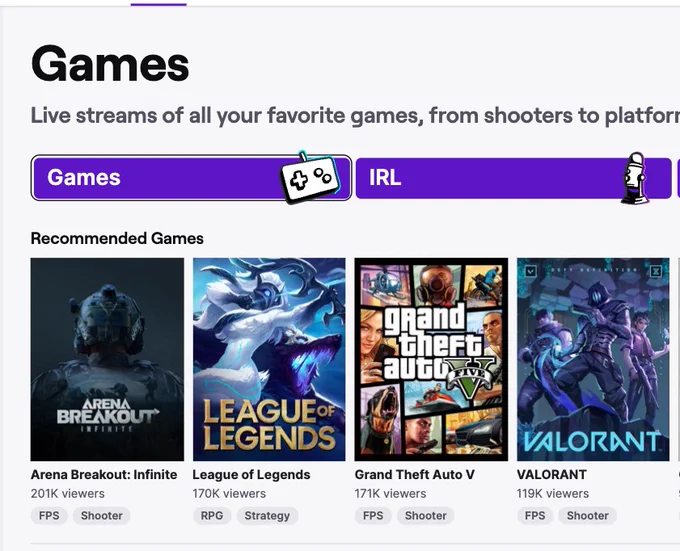
Task: Click the "Live streams of all your favorite games" subtitle
Action: pos(355,116)
